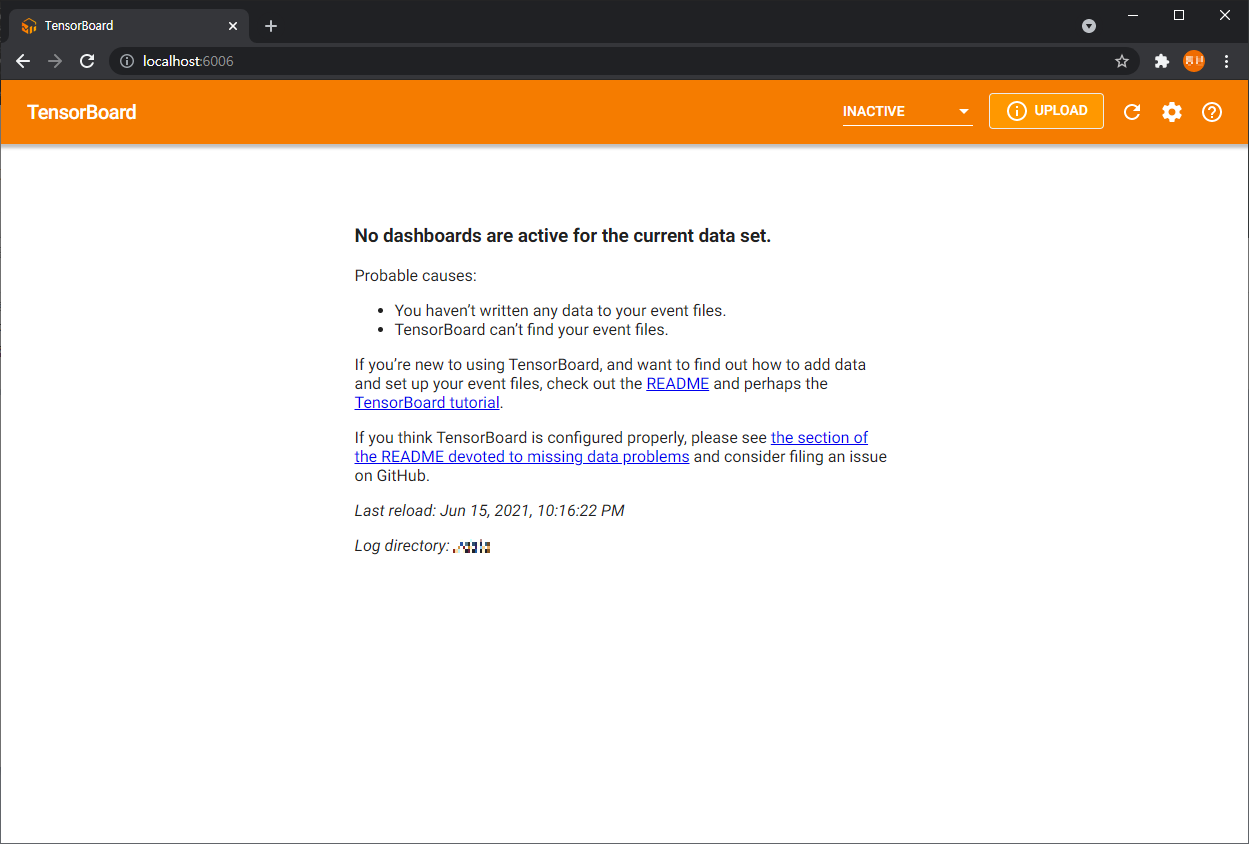Viewport: 1249px width, 844px height.
Task: Reload page with browser refresh button
Action: pos(87,61)
